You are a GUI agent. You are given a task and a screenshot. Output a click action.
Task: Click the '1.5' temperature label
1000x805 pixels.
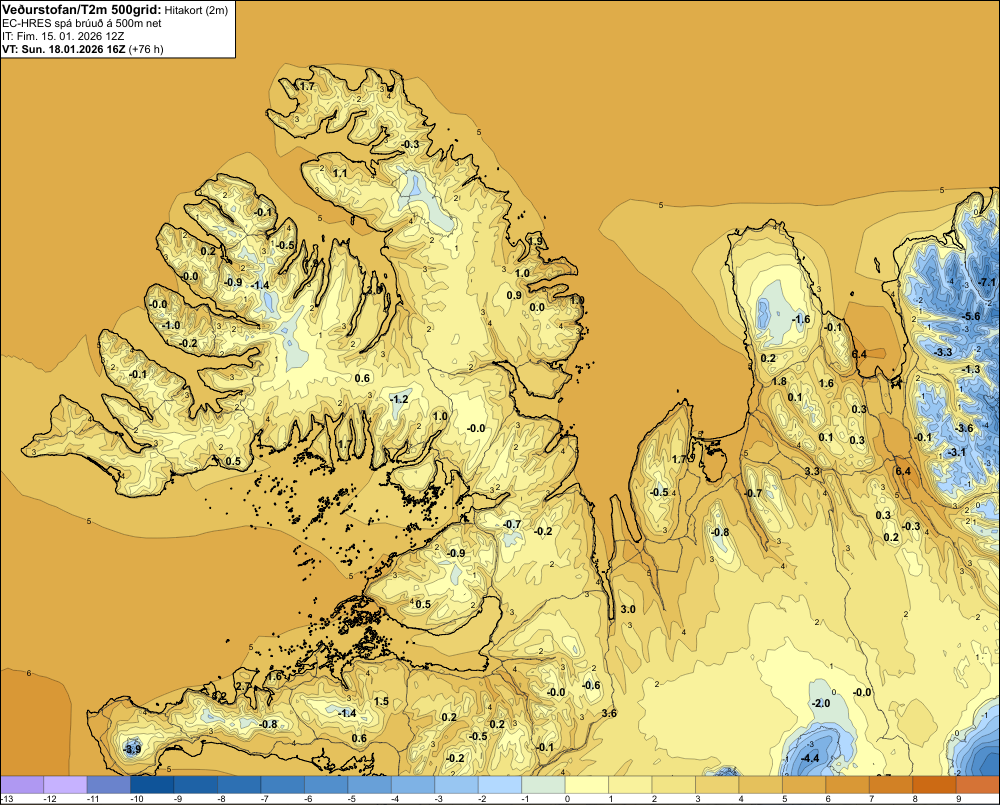click(x=381, y=701)
